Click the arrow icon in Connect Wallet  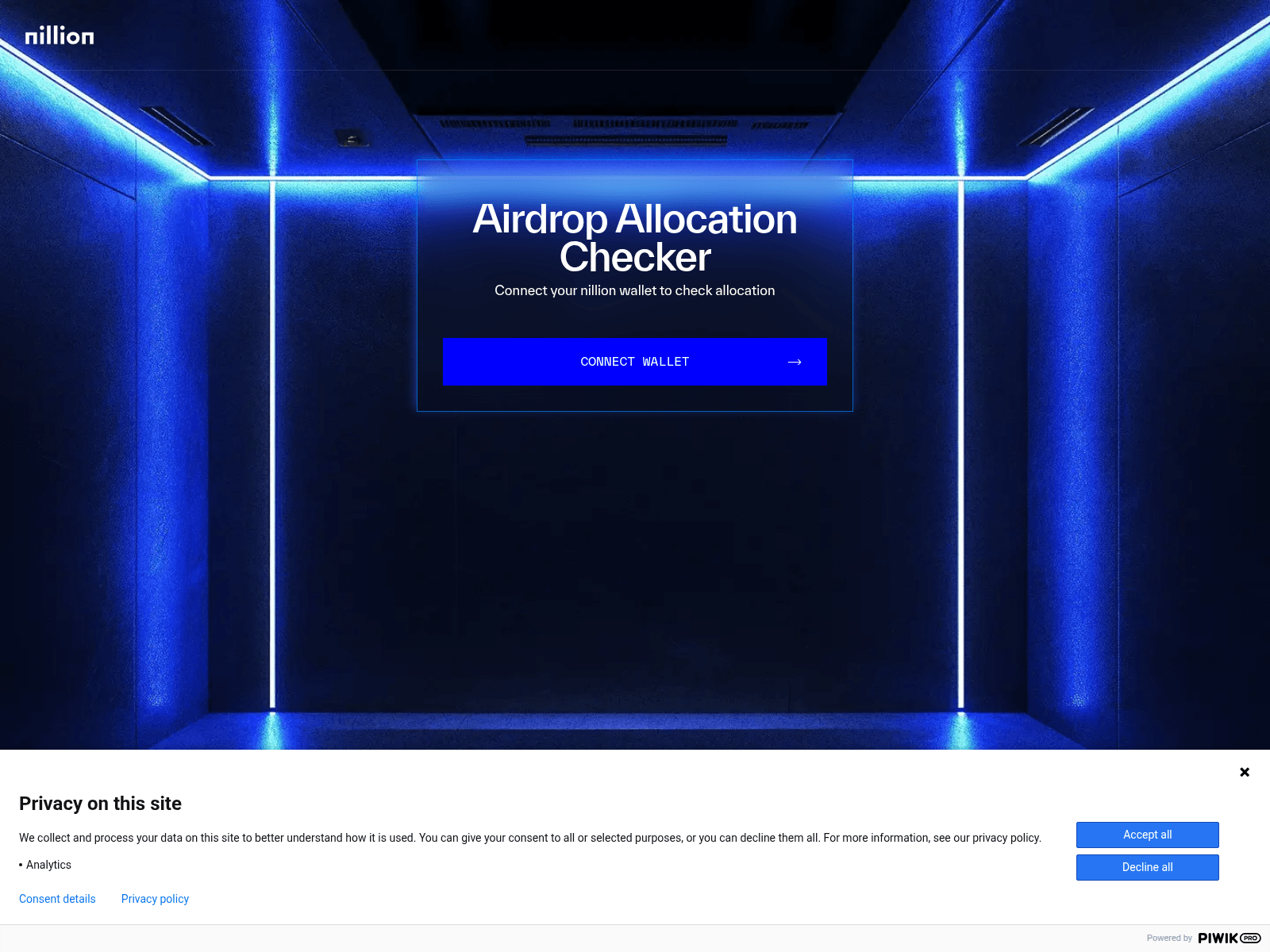[x=795, y=362]
